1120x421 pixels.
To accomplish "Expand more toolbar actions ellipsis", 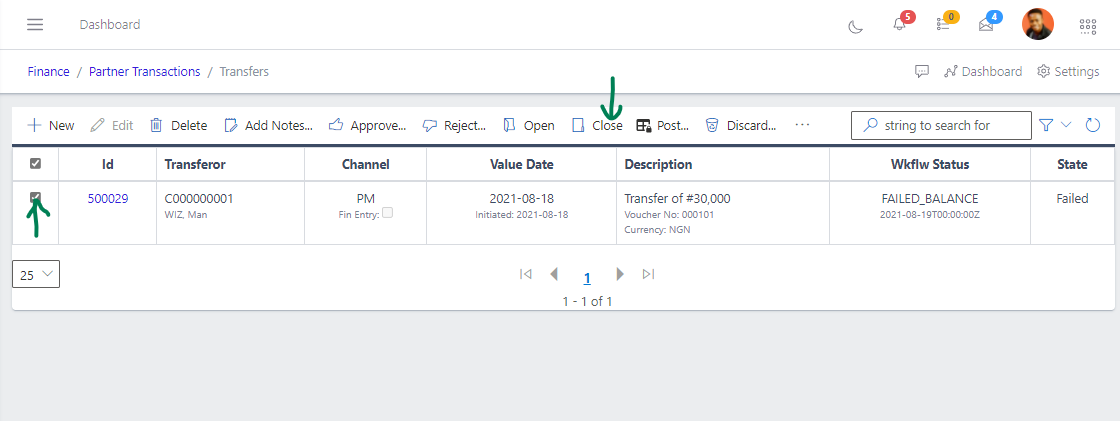I will (802, 125).
